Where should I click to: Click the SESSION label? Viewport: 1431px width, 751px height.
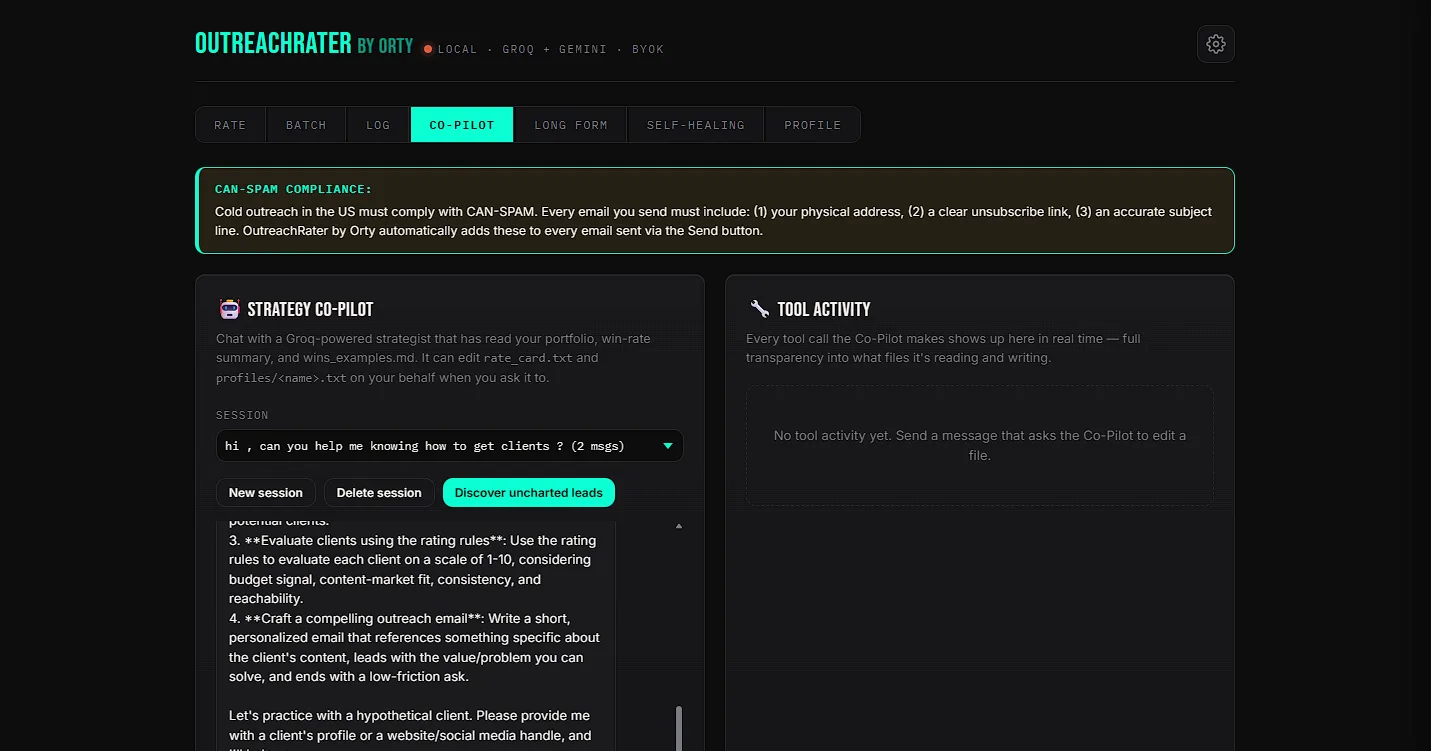(242, 415)
